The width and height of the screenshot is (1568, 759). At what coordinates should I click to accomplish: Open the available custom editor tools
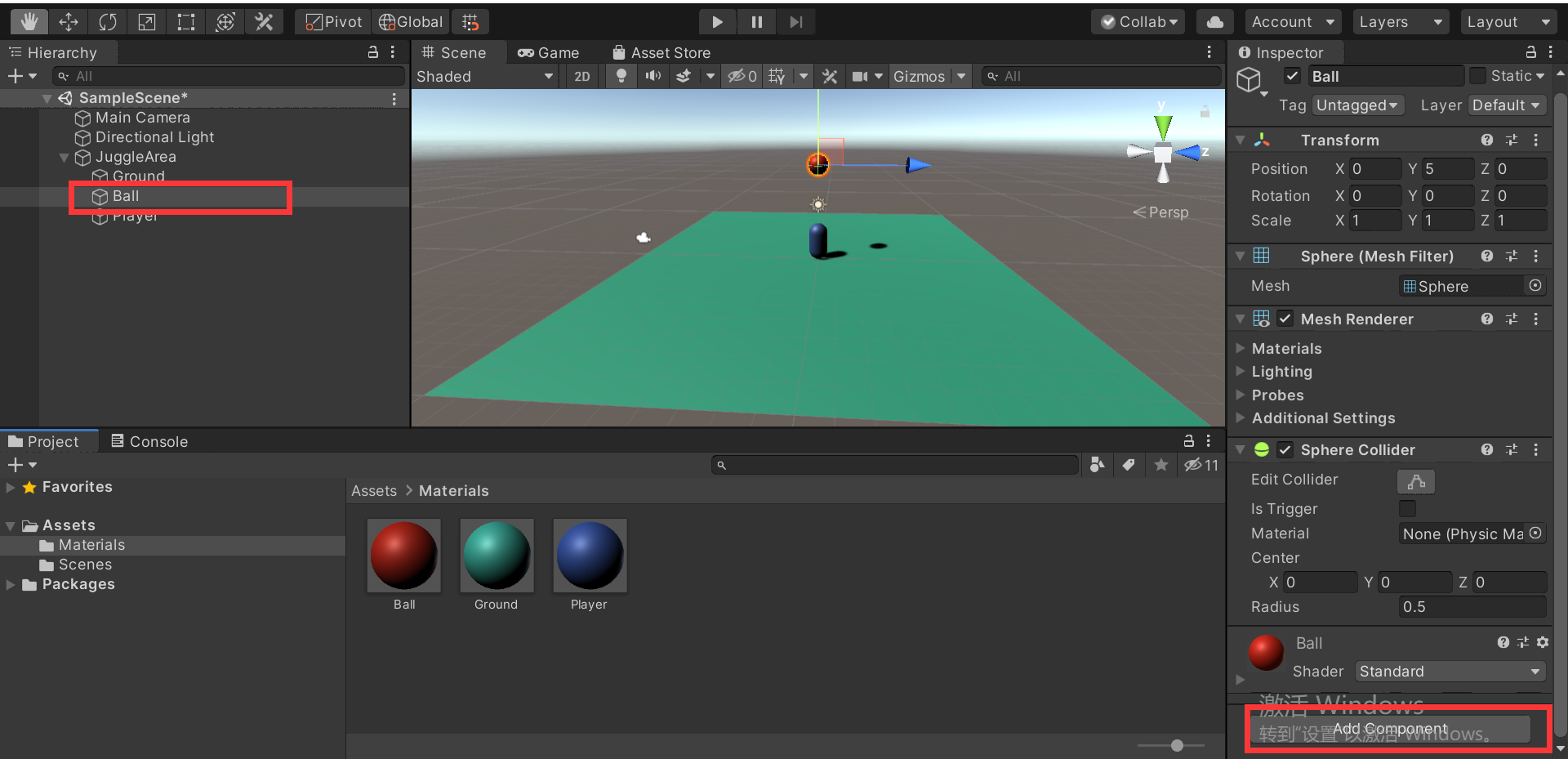(x=265, y=21)
